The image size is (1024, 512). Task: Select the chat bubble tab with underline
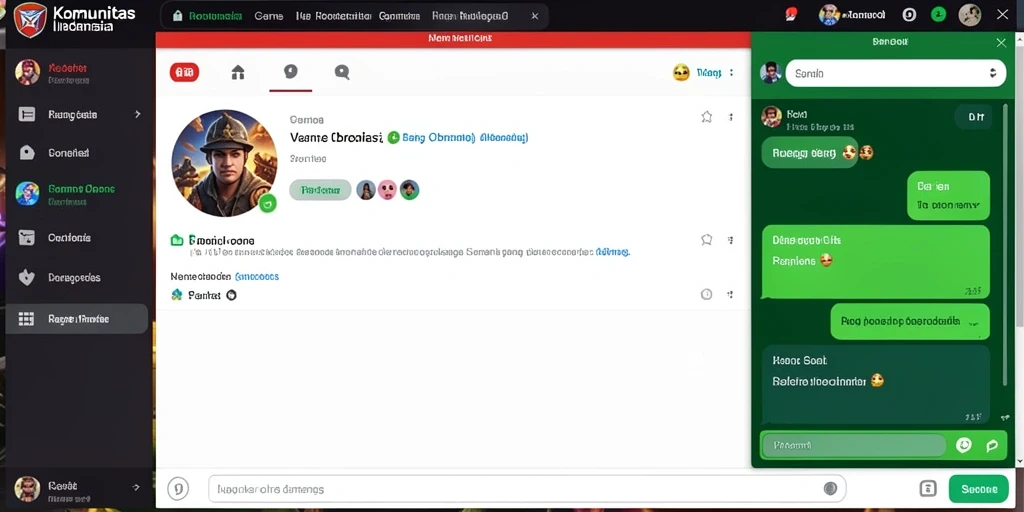pyautogui.click(x=291, y=73)
